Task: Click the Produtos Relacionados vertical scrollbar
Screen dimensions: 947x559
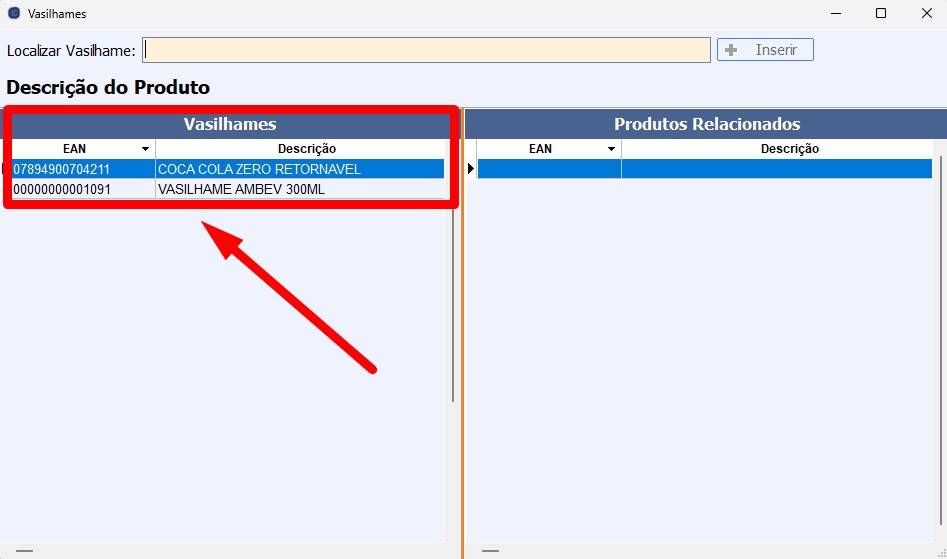Action: click(941, 338)
